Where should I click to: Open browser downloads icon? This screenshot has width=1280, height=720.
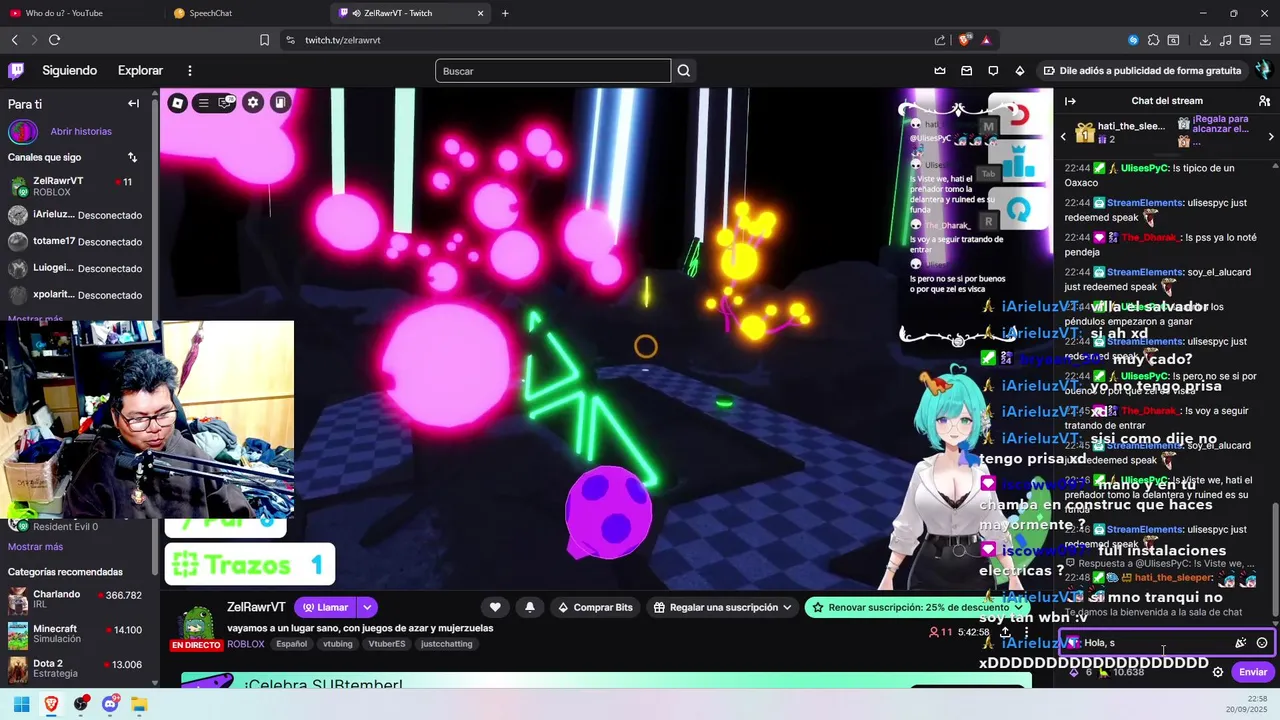click(1205, 40)
